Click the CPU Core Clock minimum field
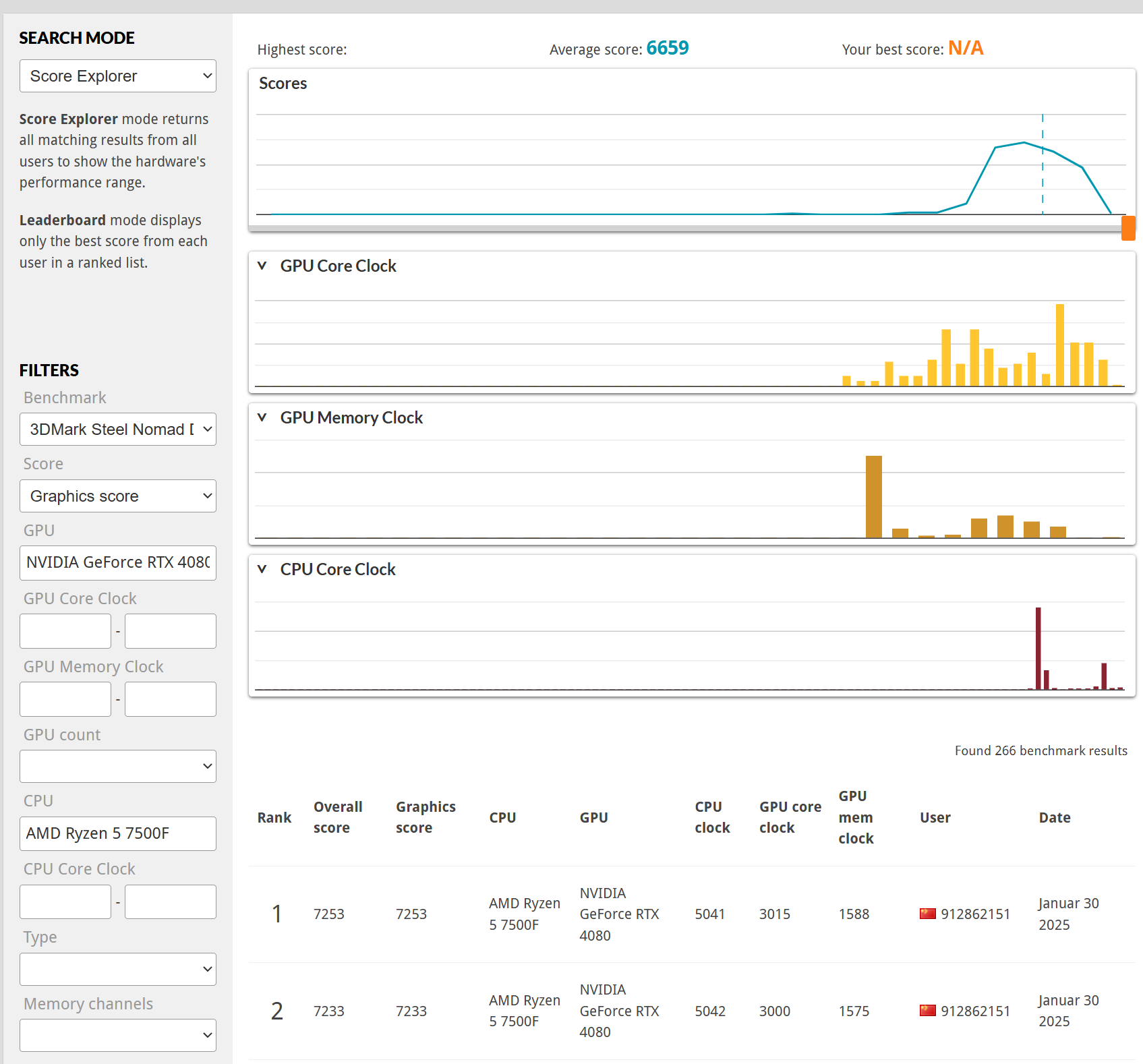1143x1064 pixels. [65, 902]
